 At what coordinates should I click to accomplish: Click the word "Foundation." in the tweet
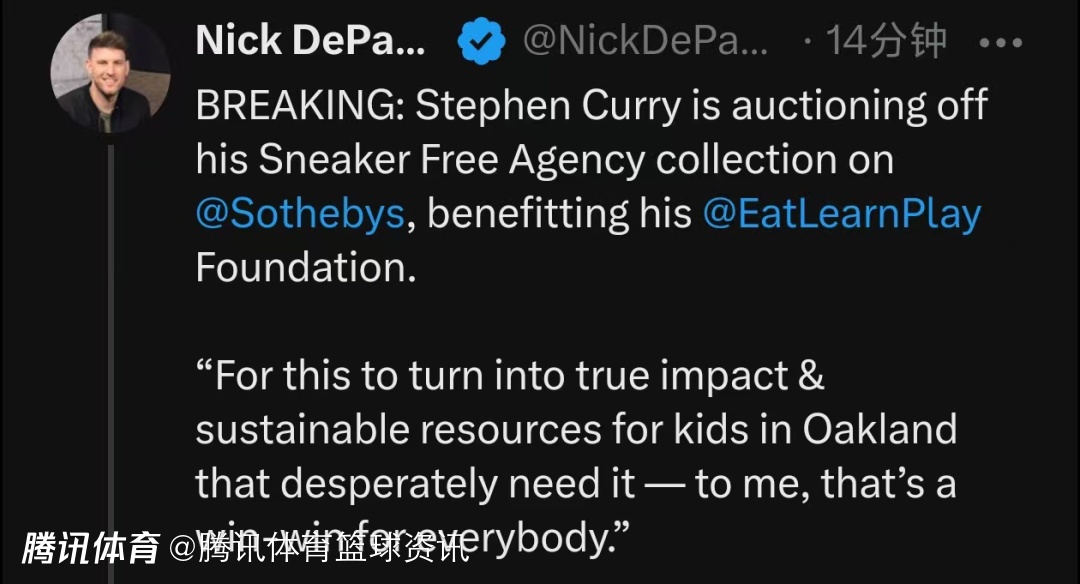pyautogui.click(x=306, y=268)
